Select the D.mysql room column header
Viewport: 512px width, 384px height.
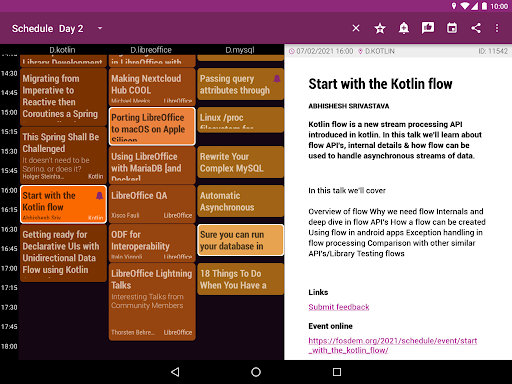(x=240, y=50)
